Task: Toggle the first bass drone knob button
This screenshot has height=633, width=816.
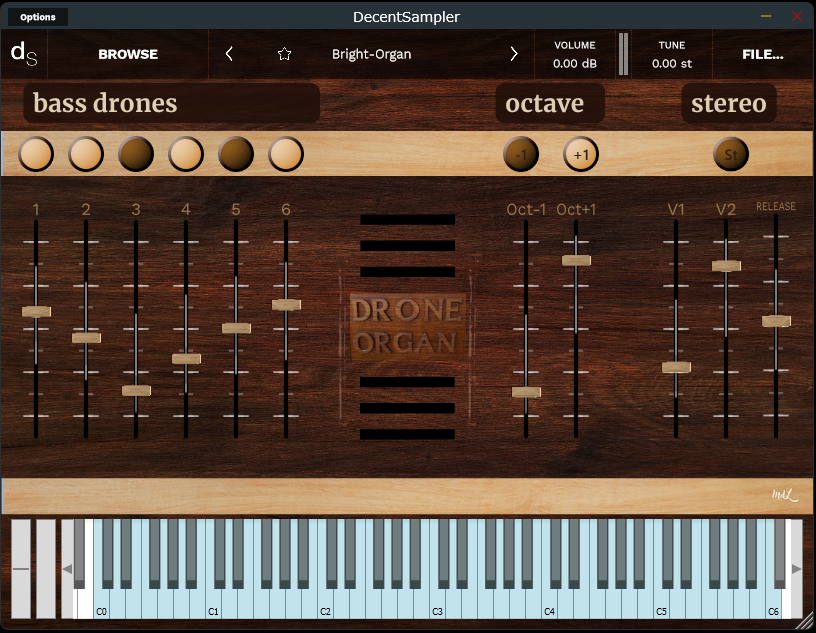Action: click(x=36, y=154)
